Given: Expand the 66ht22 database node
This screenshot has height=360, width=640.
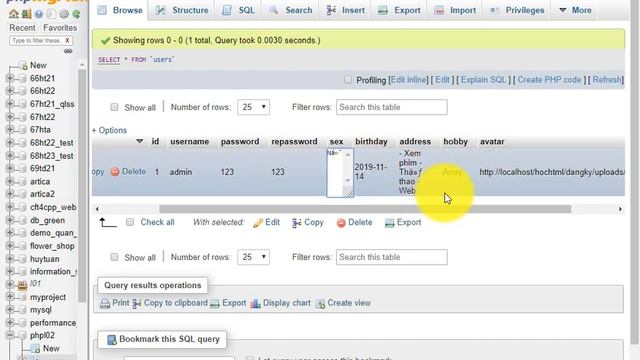Looking at the screenshot, I should [10, 91].
